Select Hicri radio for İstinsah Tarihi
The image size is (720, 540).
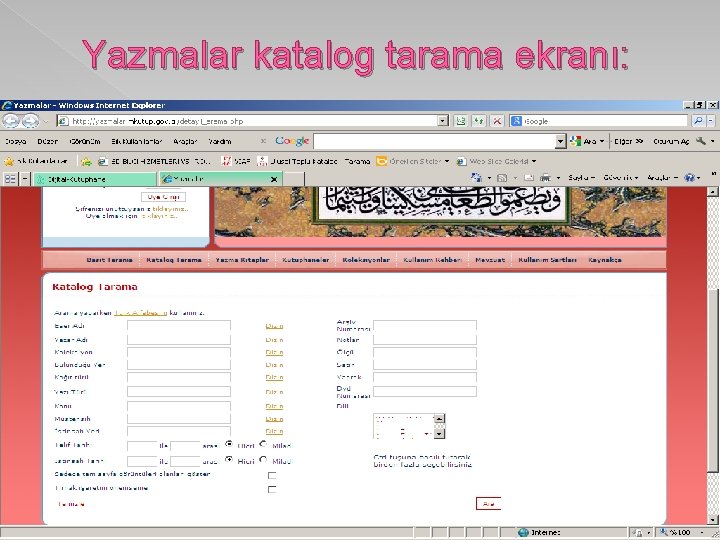click(x=229, y=460)
